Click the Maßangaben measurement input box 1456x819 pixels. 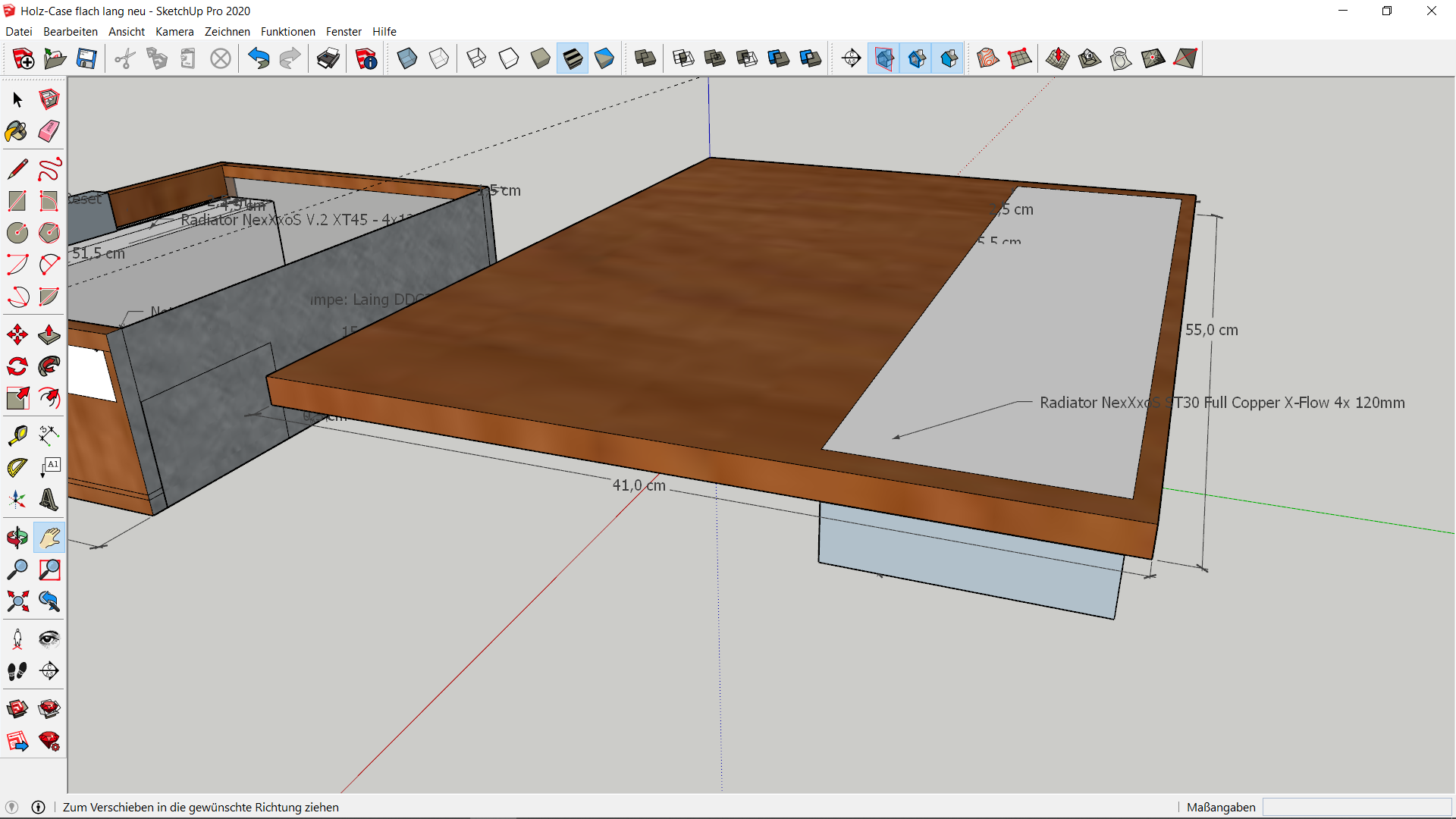pos(1357,807)
